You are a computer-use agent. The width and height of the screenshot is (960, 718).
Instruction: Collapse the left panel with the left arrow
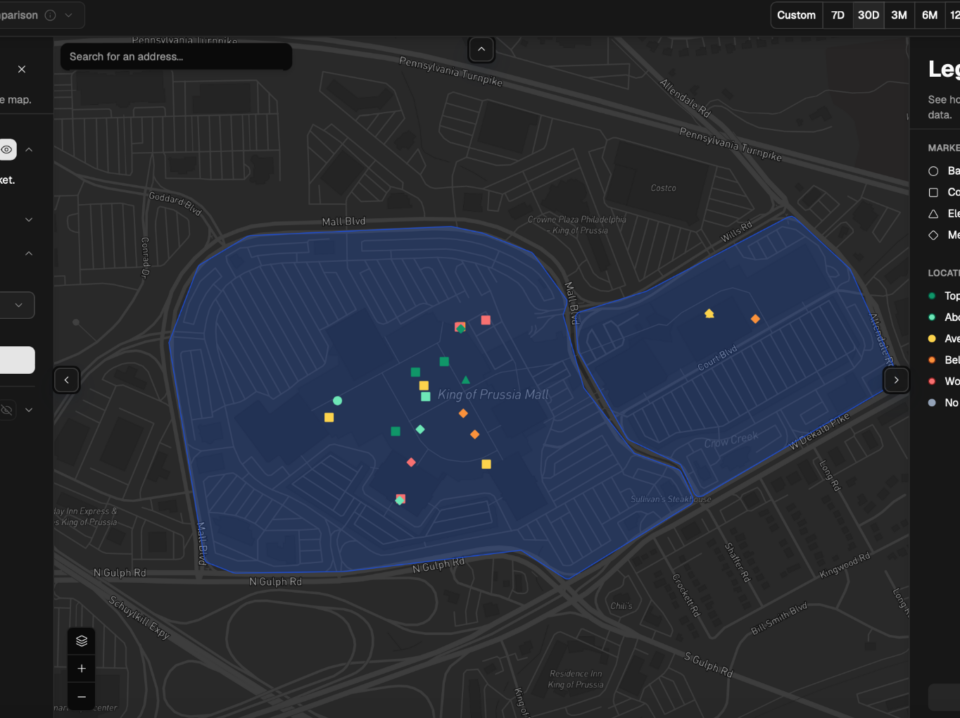click(67, 380)
